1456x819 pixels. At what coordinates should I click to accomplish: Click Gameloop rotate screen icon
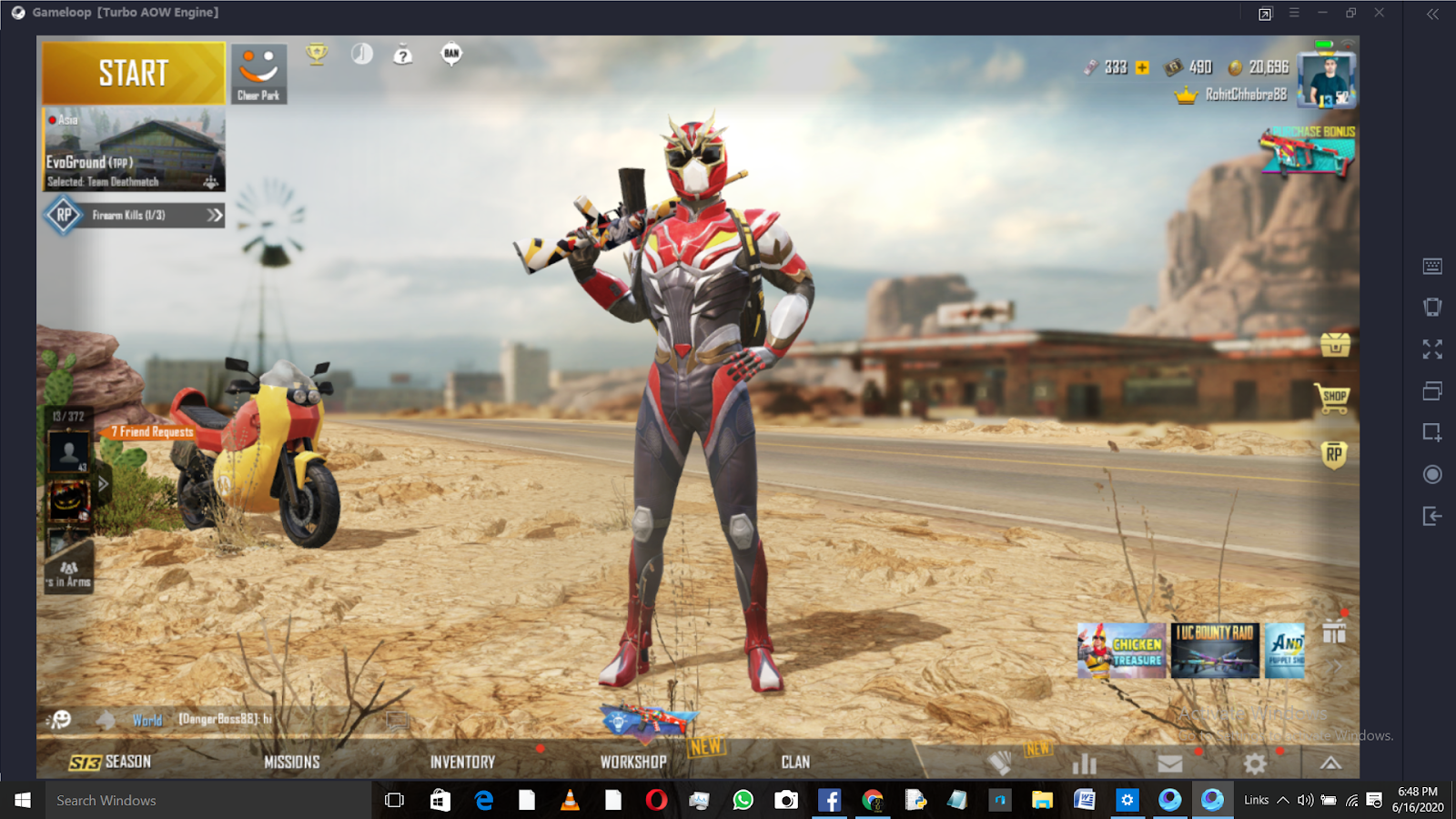pyautogui.click(x=1432, y=308)
